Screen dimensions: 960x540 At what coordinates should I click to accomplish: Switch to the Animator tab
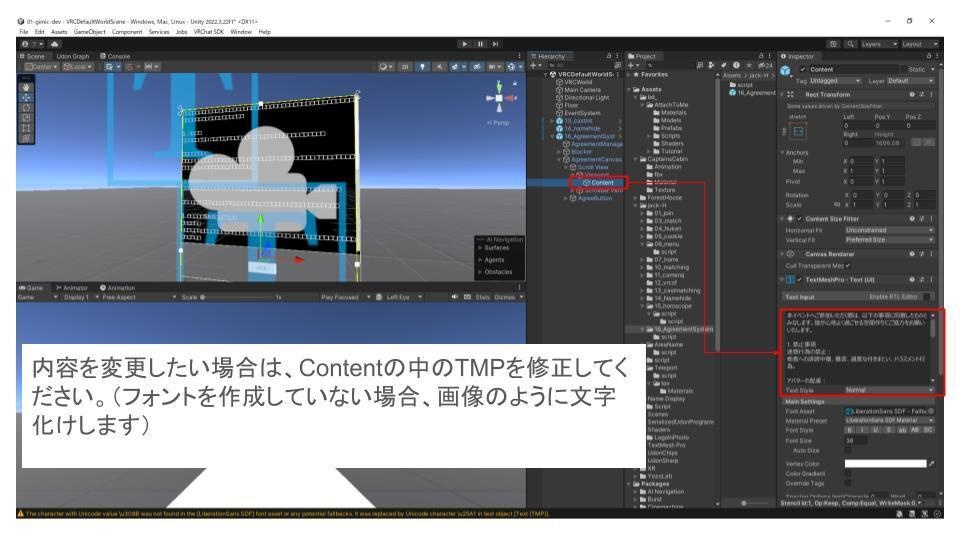click(72, 288)
